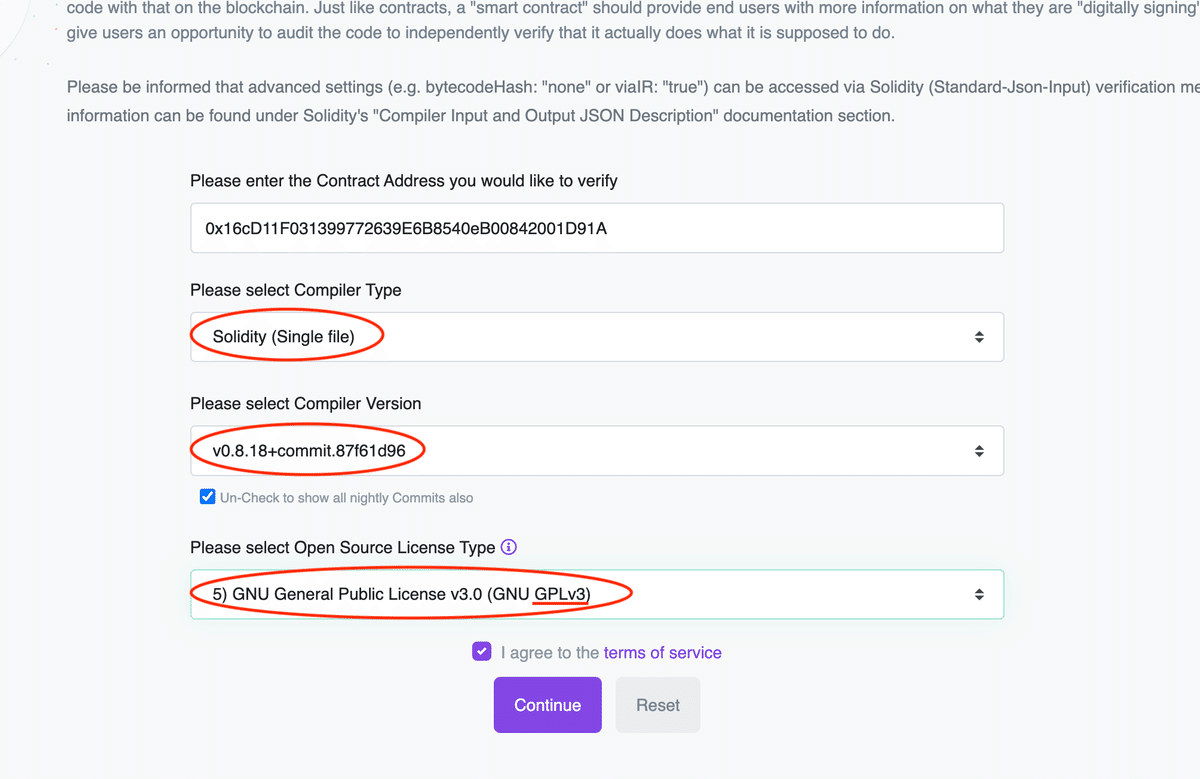Click the 'Un-Check to show all nightly Commits also' label
The width and height of the screenshot is (1200, 779).
coord(347,497)
